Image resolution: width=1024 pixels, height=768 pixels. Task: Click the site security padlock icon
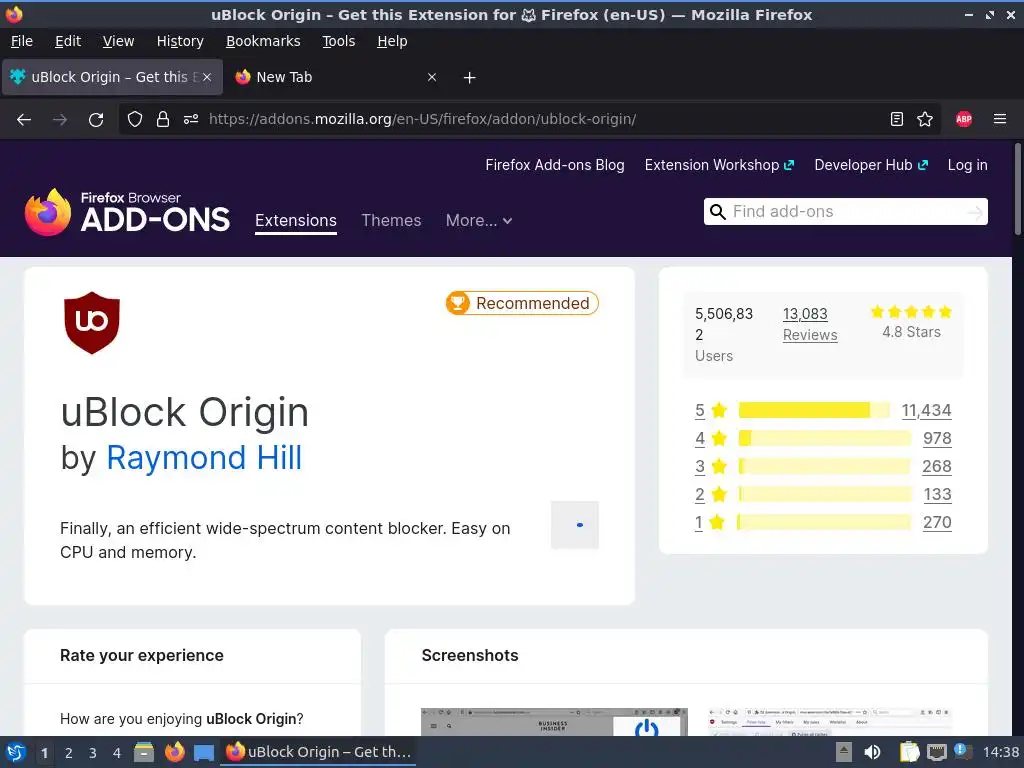click(163, 120)
